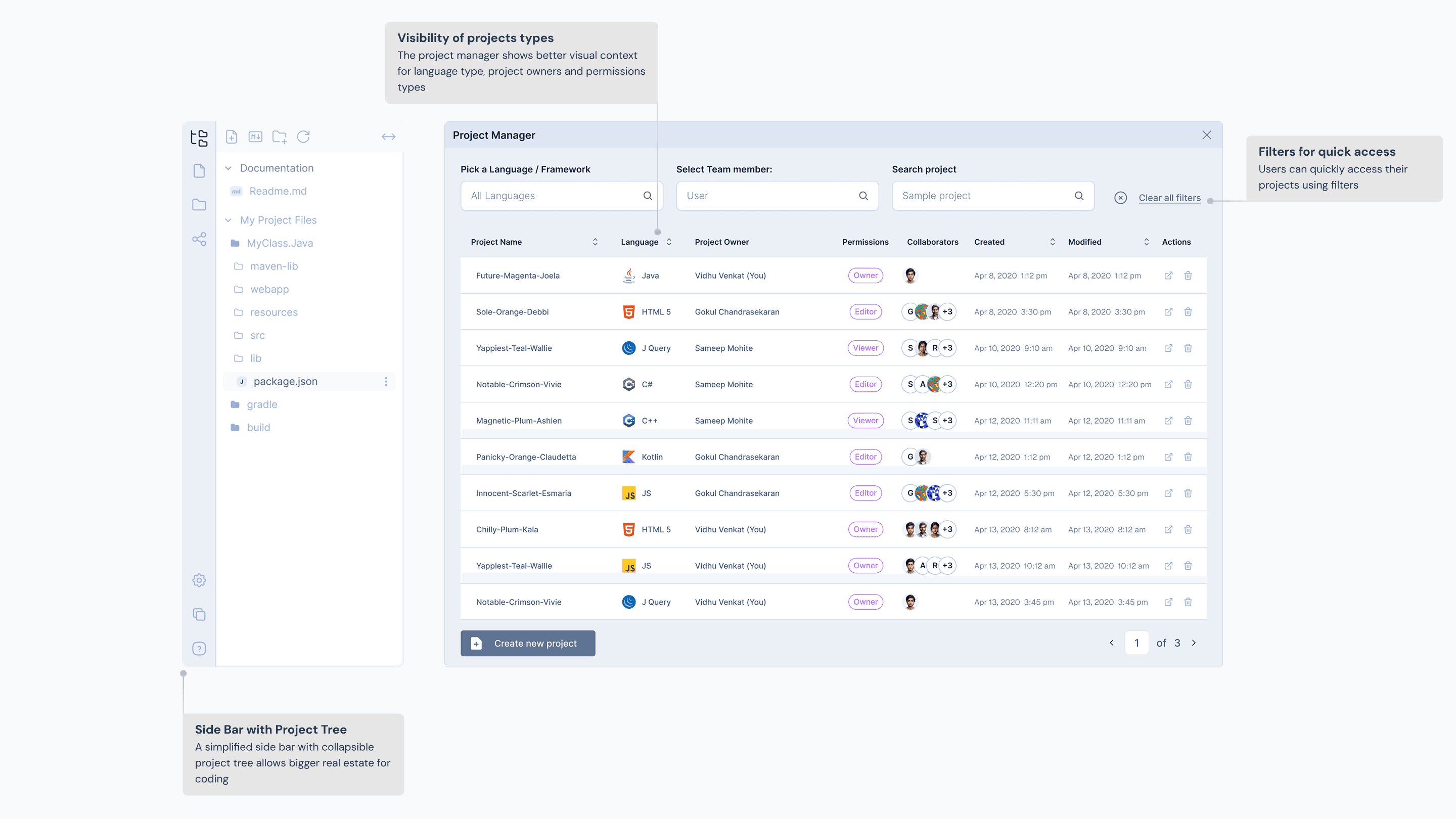Select Readme.md in the tree
Viewport: 1456px width, 819px height.
(x=278, y=191)
